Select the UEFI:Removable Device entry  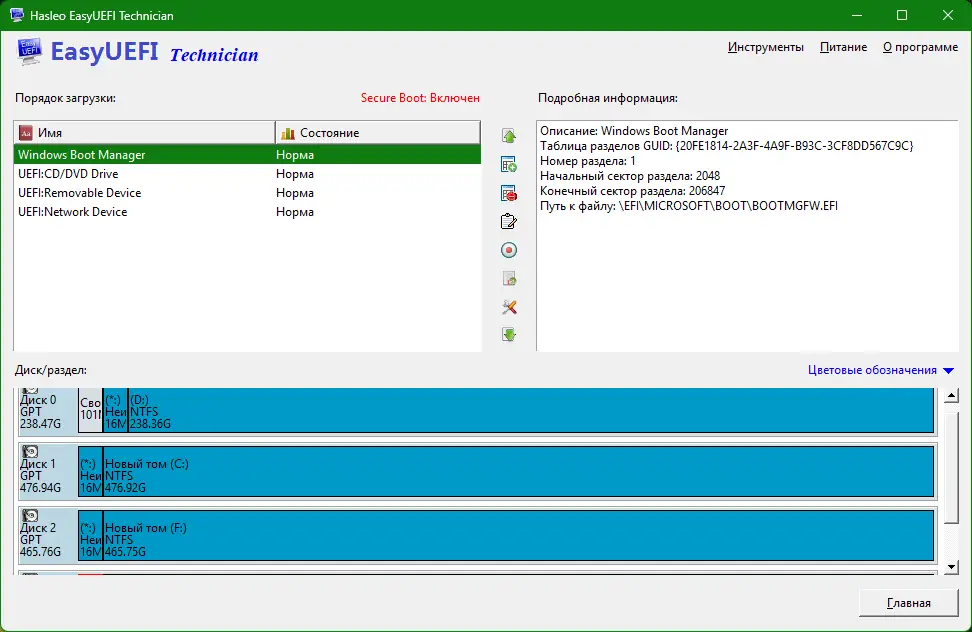[247, 193]
